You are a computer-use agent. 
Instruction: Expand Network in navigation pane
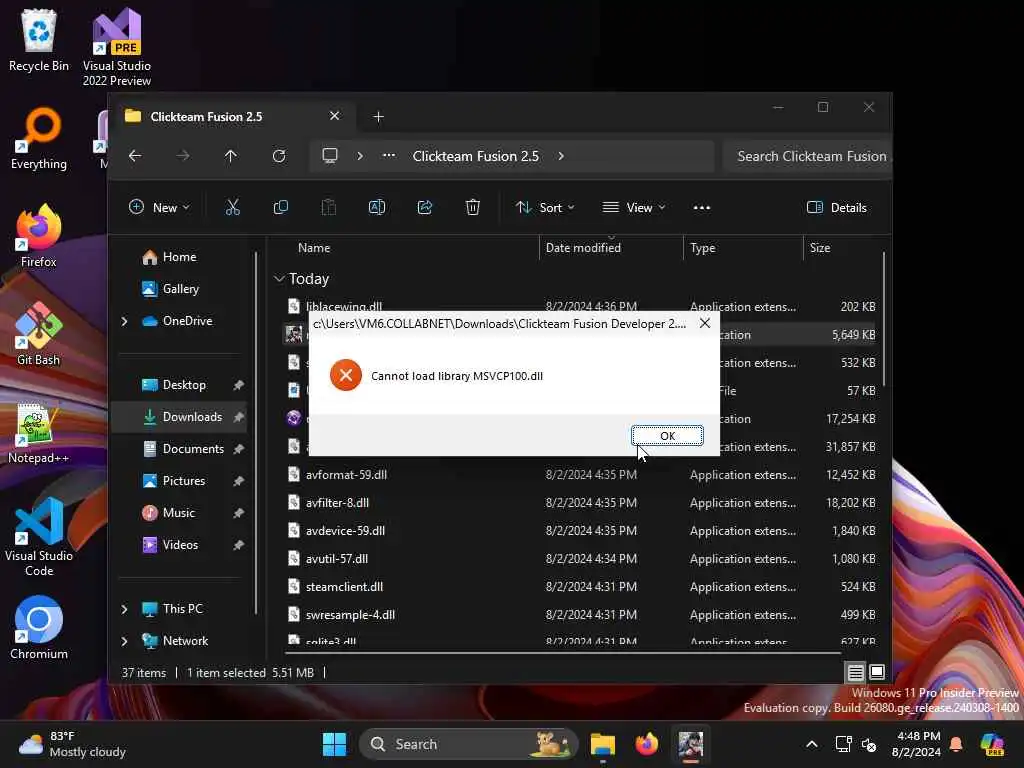tap(125, 641)
